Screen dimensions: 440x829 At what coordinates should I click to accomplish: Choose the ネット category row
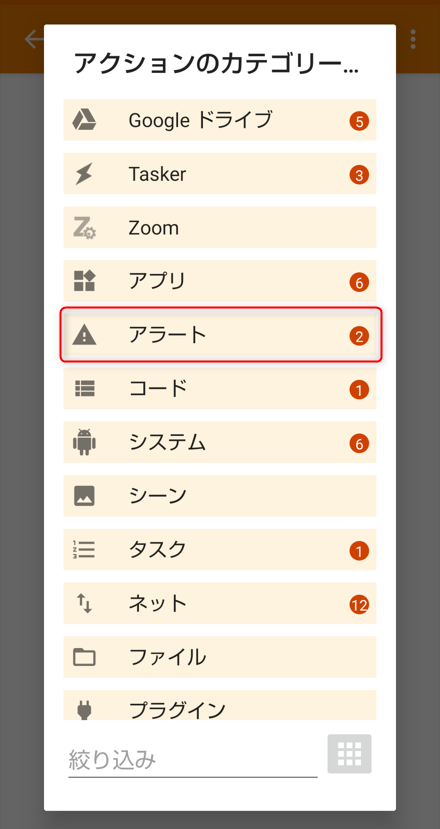[220, 603]
